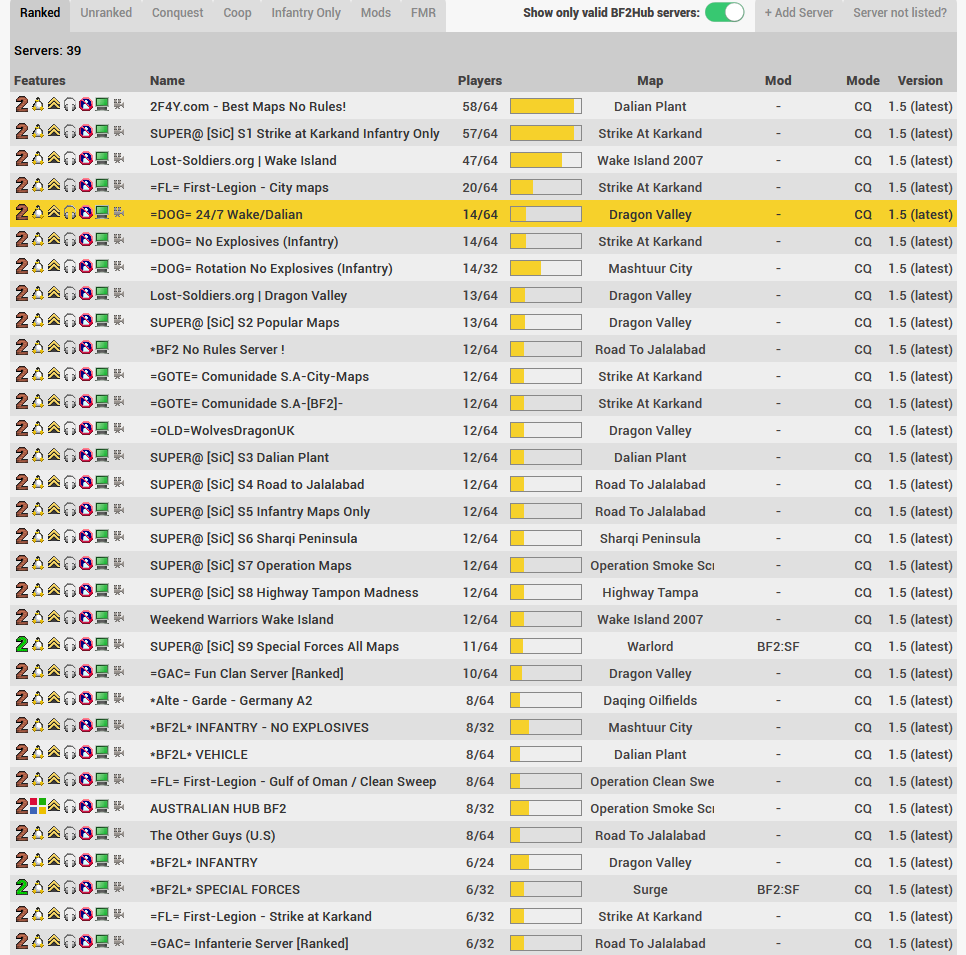Click BF2 icon for *Alte - Garde - Germany A2
The height and width of the screenshot is (955, 966).
22,699
